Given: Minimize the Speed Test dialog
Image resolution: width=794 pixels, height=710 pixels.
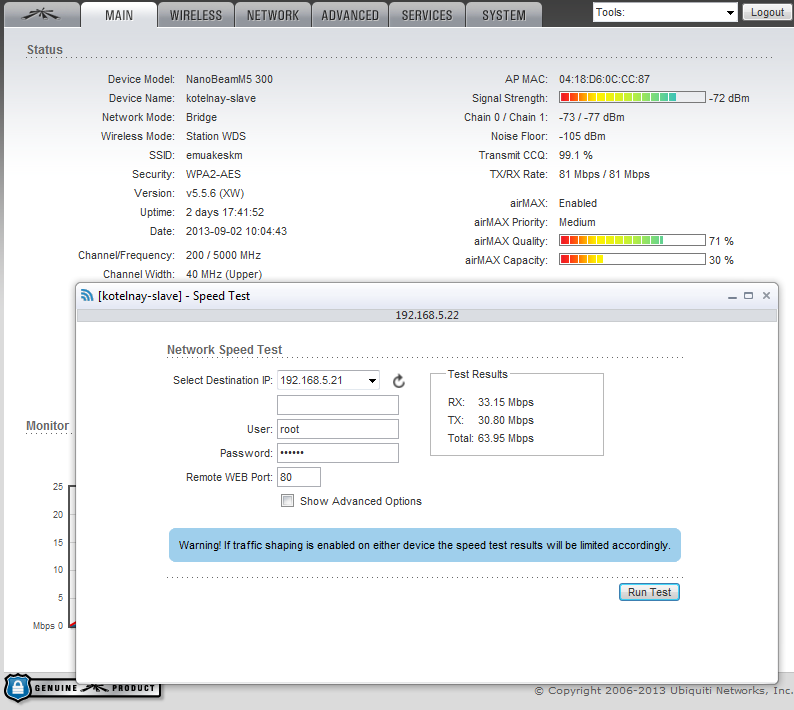Looking at the screenshot, I should [730, 296].
